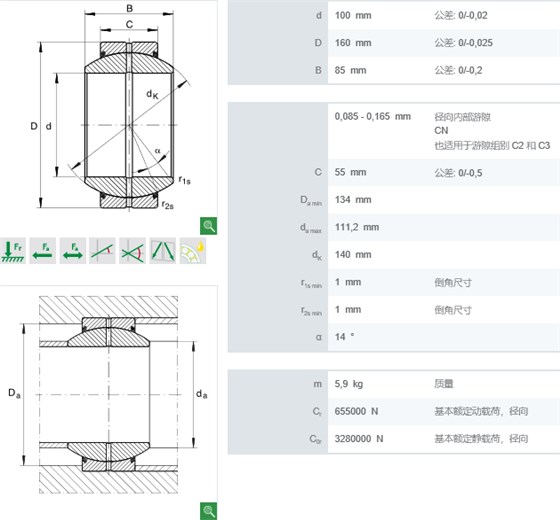Enlarge the mounting dimensions drawing with magnifier
560x520 pixels.
(208, 511)
